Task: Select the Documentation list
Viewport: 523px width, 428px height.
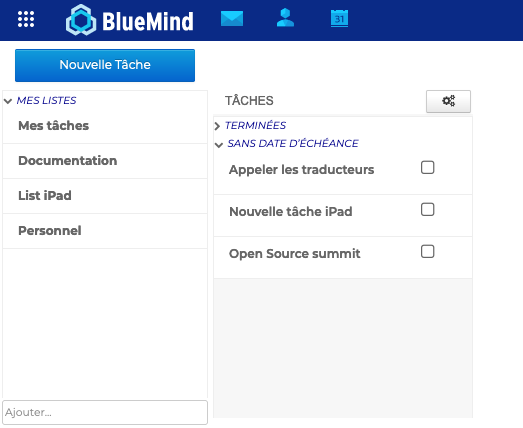Action: (x=105, y=161)
